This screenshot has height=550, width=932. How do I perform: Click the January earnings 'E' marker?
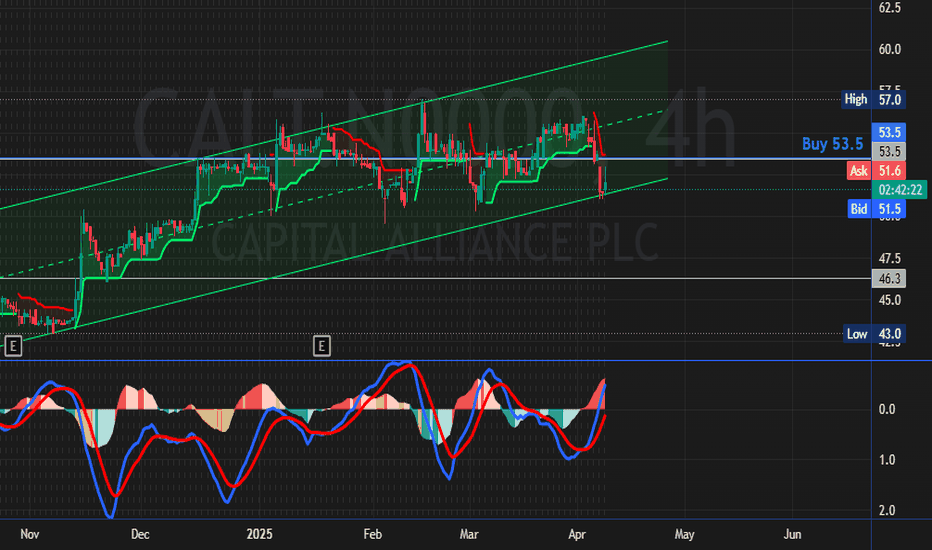(x=322, y=345)
